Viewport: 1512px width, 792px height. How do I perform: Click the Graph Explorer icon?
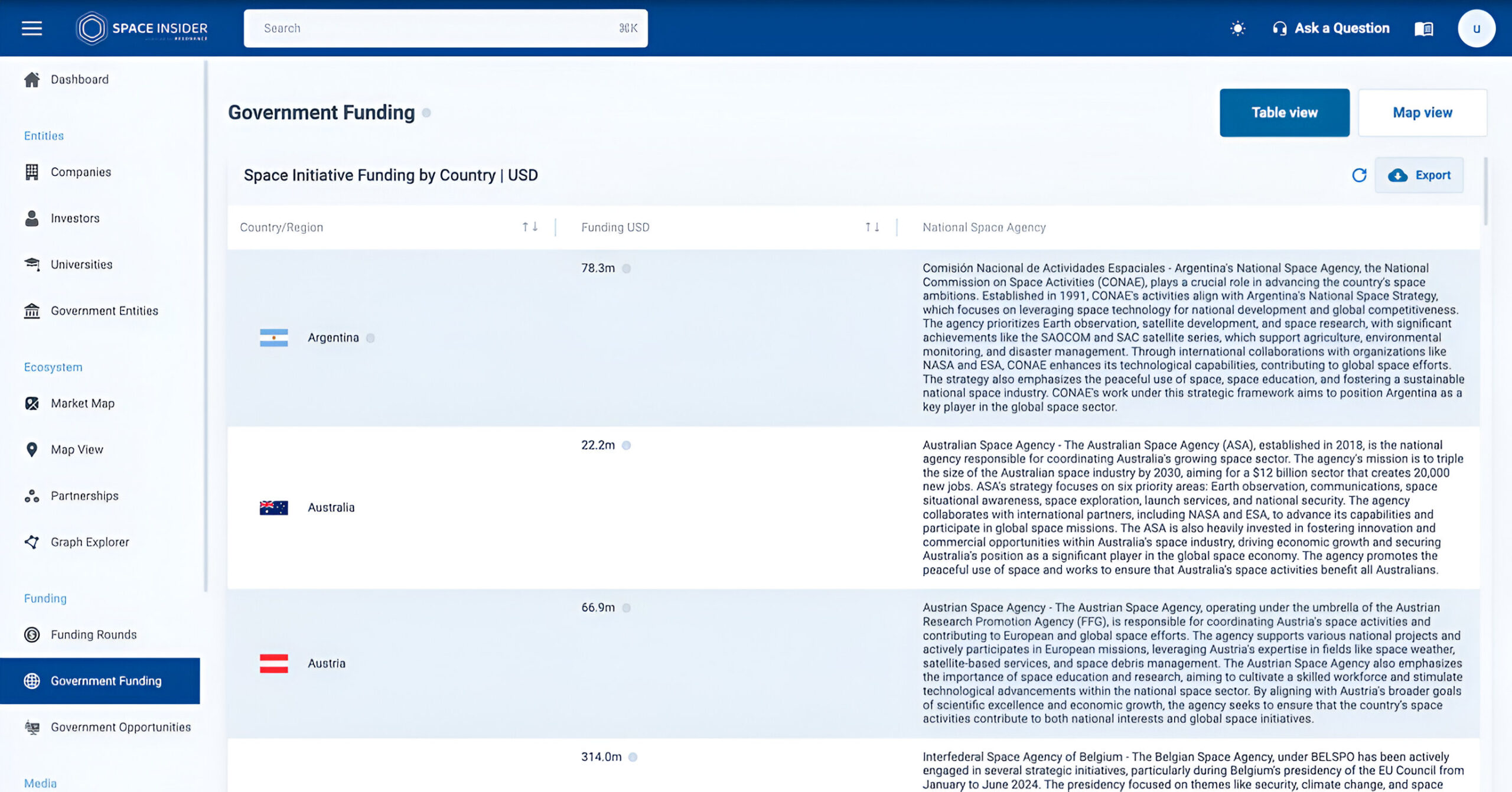pyautogui.click(x=32, y=542)
